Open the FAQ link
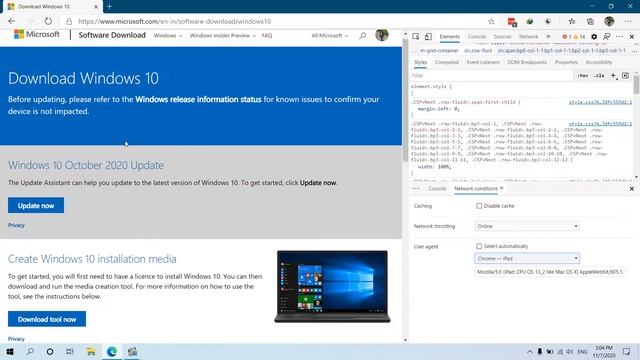 tap(267, 36)
